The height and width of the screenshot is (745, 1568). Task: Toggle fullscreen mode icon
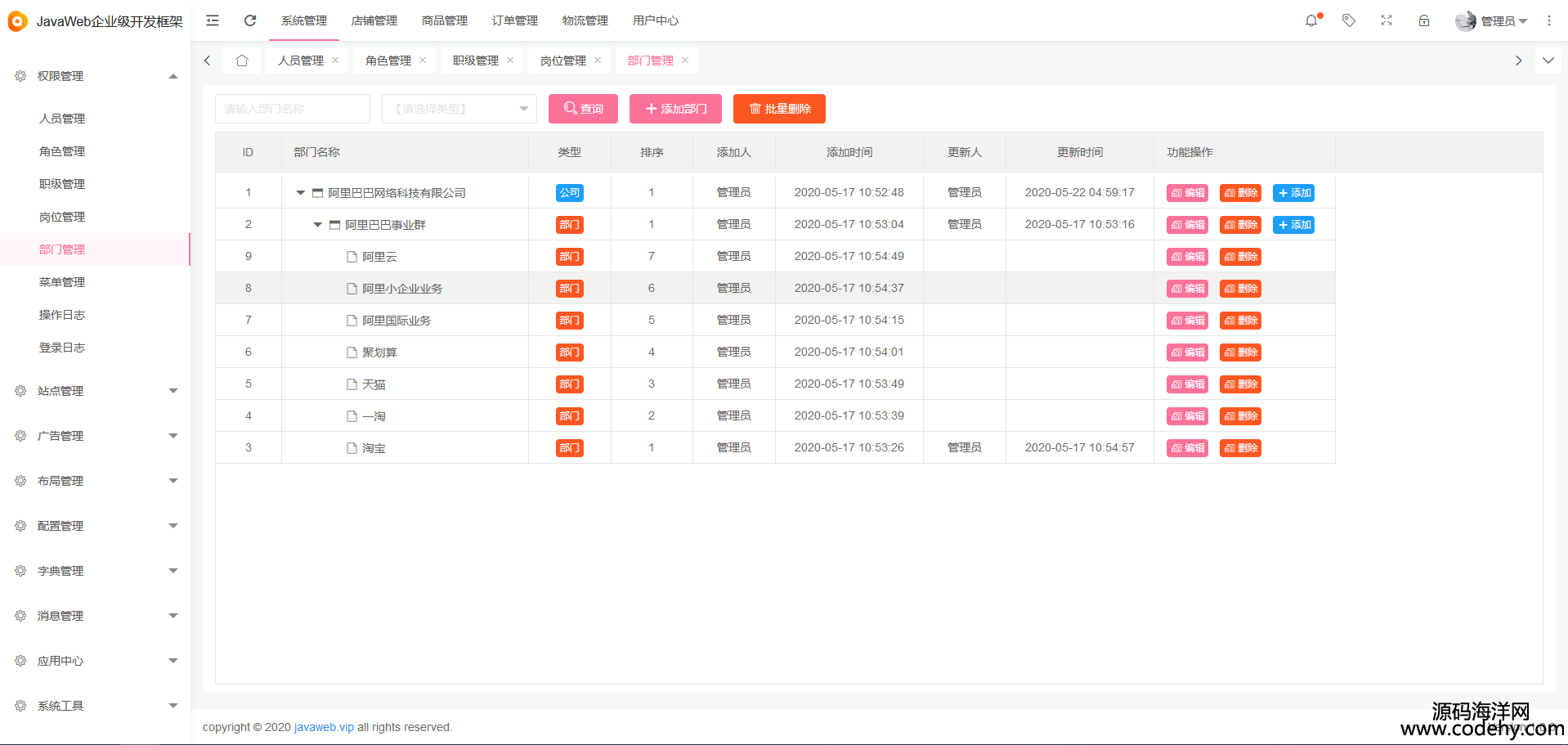(x=1387, y=20)
